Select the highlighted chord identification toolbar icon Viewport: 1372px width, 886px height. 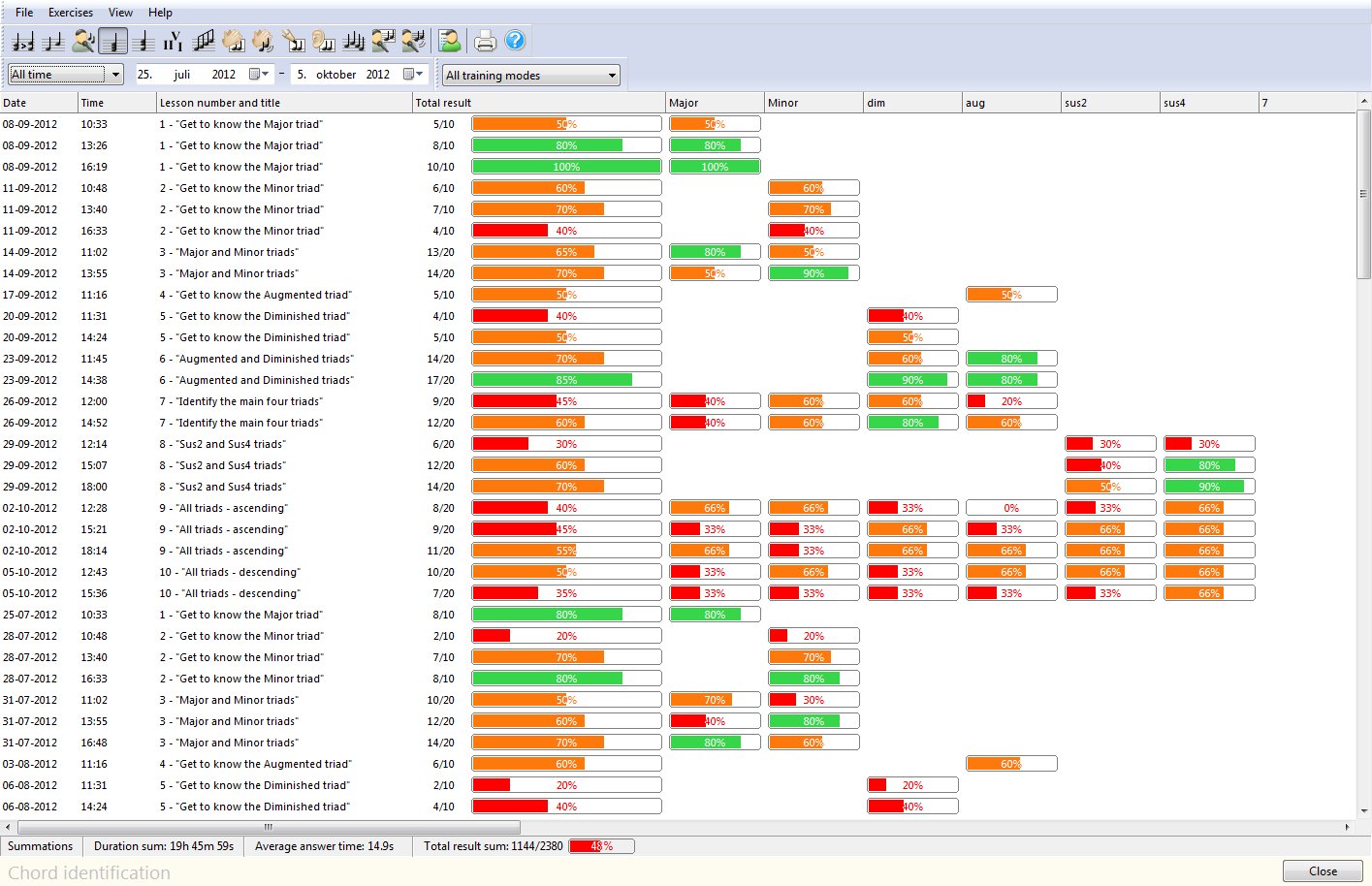coord(113,41)
